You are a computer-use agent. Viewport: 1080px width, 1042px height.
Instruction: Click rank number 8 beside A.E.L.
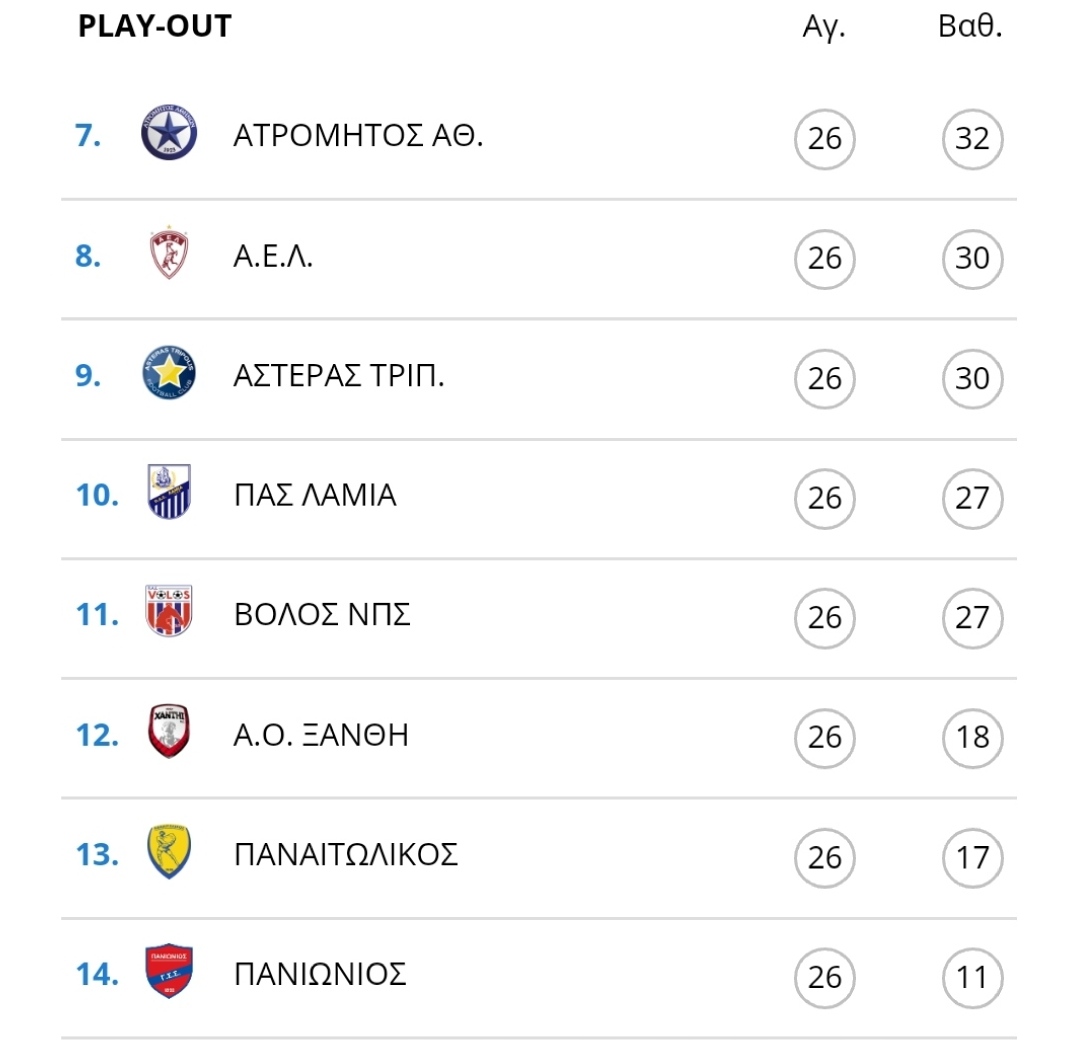tap(87, 256)
